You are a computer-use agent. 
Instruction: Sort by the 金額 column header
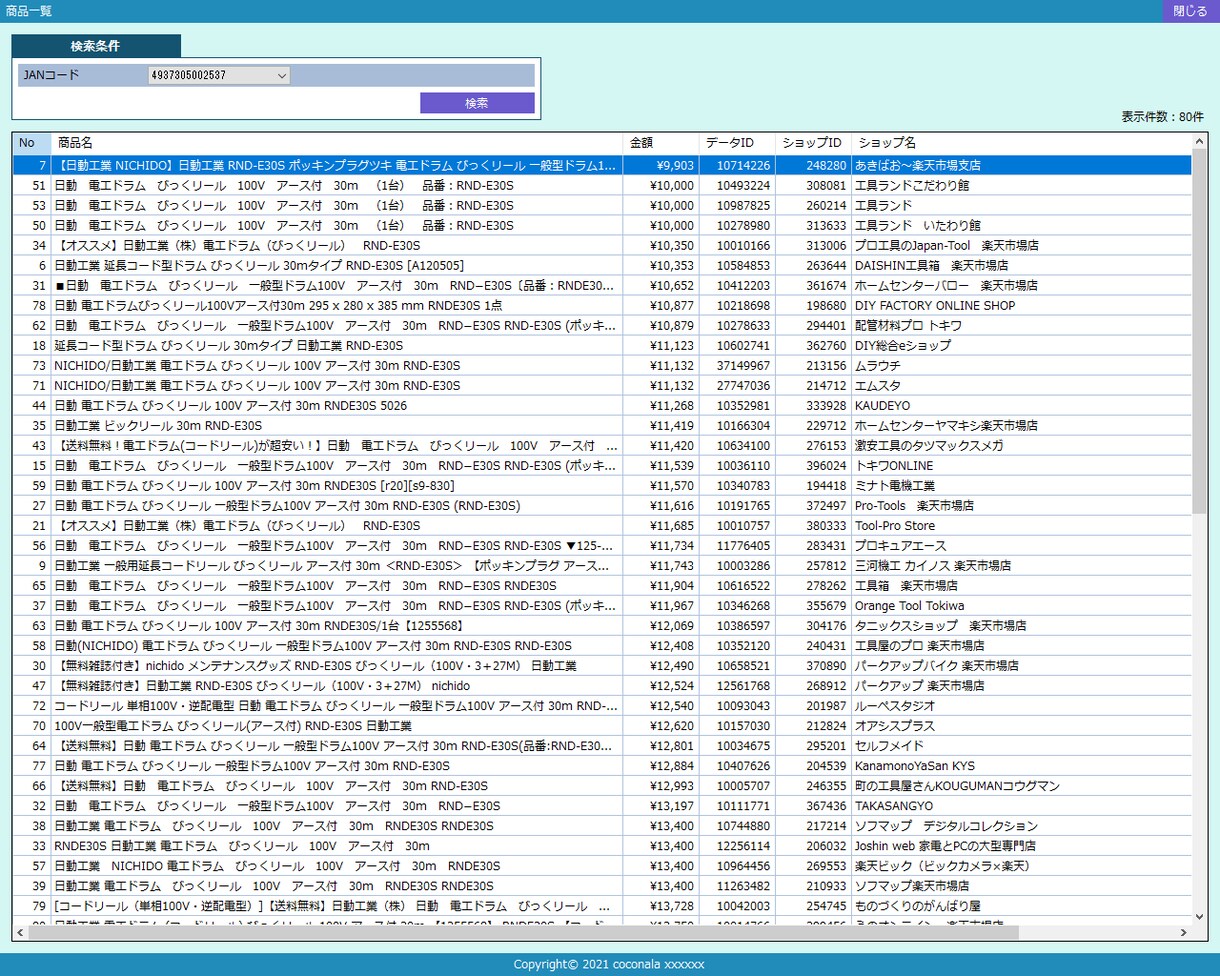point(660,143)
